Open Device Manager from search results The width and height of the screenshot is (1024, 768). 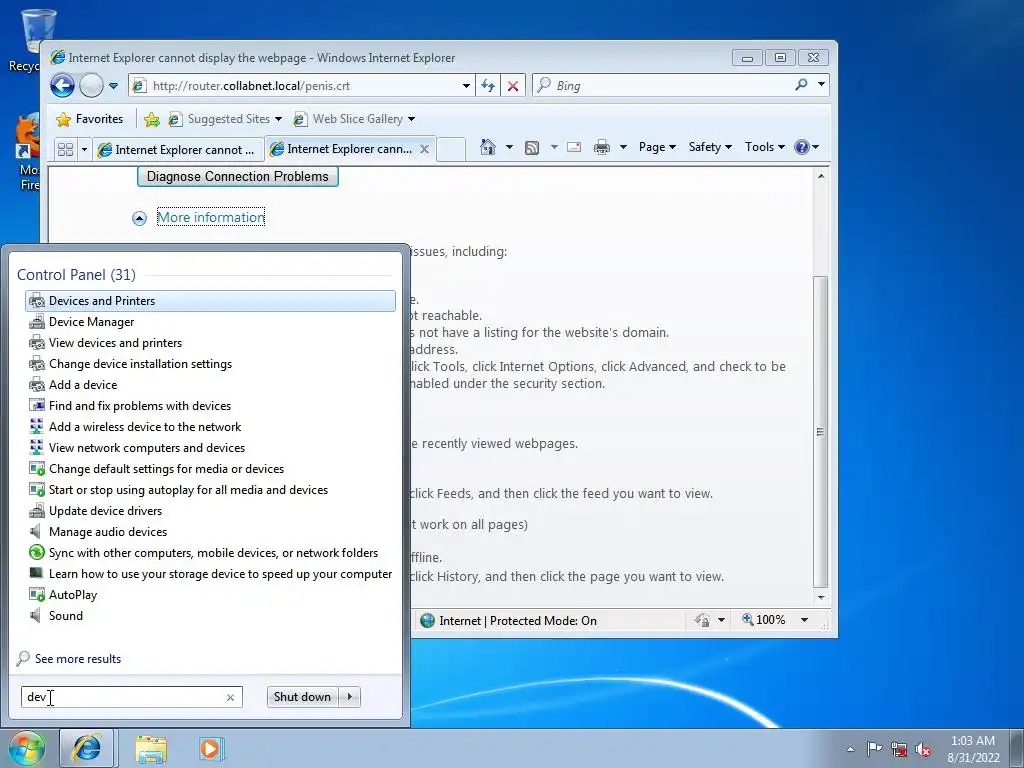[210, 322]
